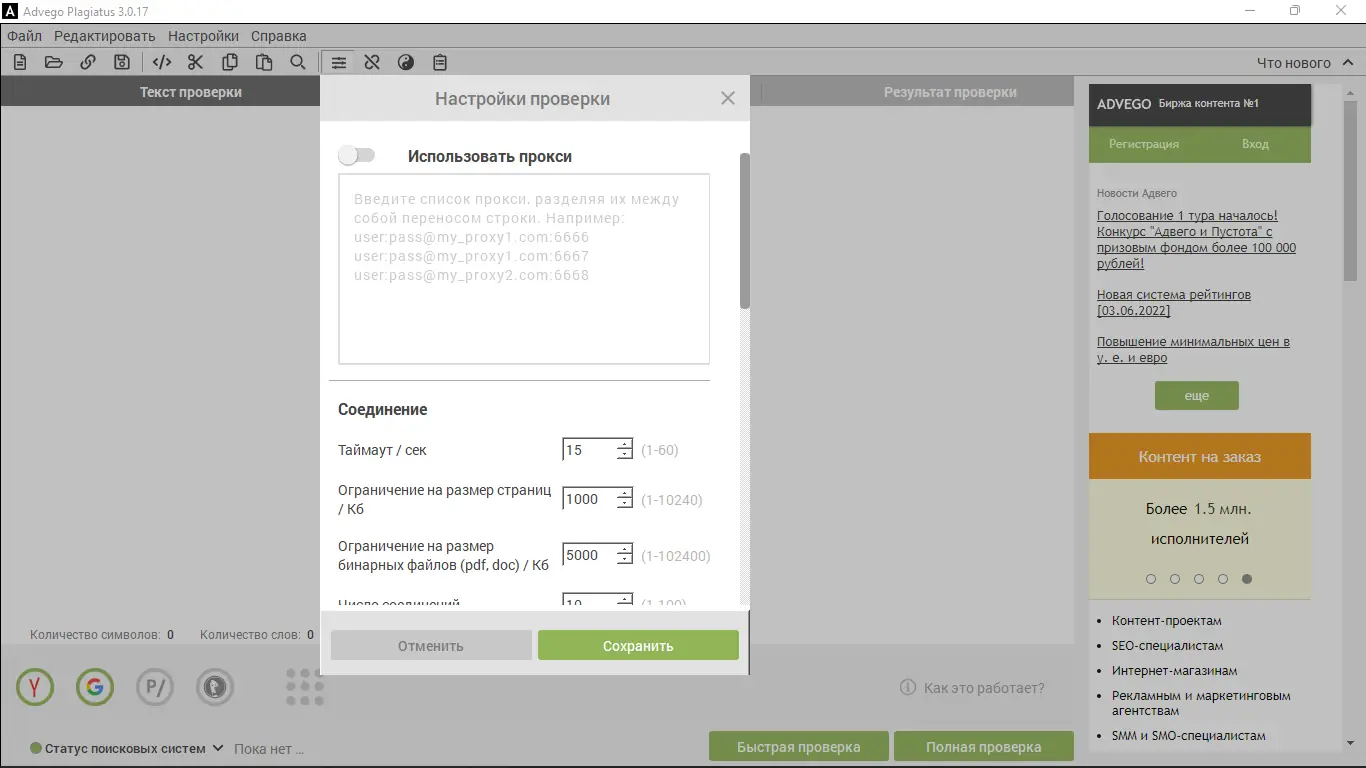The width and height of the screenshot is (1366, 768).
Task: Click the Контент-проектам list item
Action: coord(1167,621)
